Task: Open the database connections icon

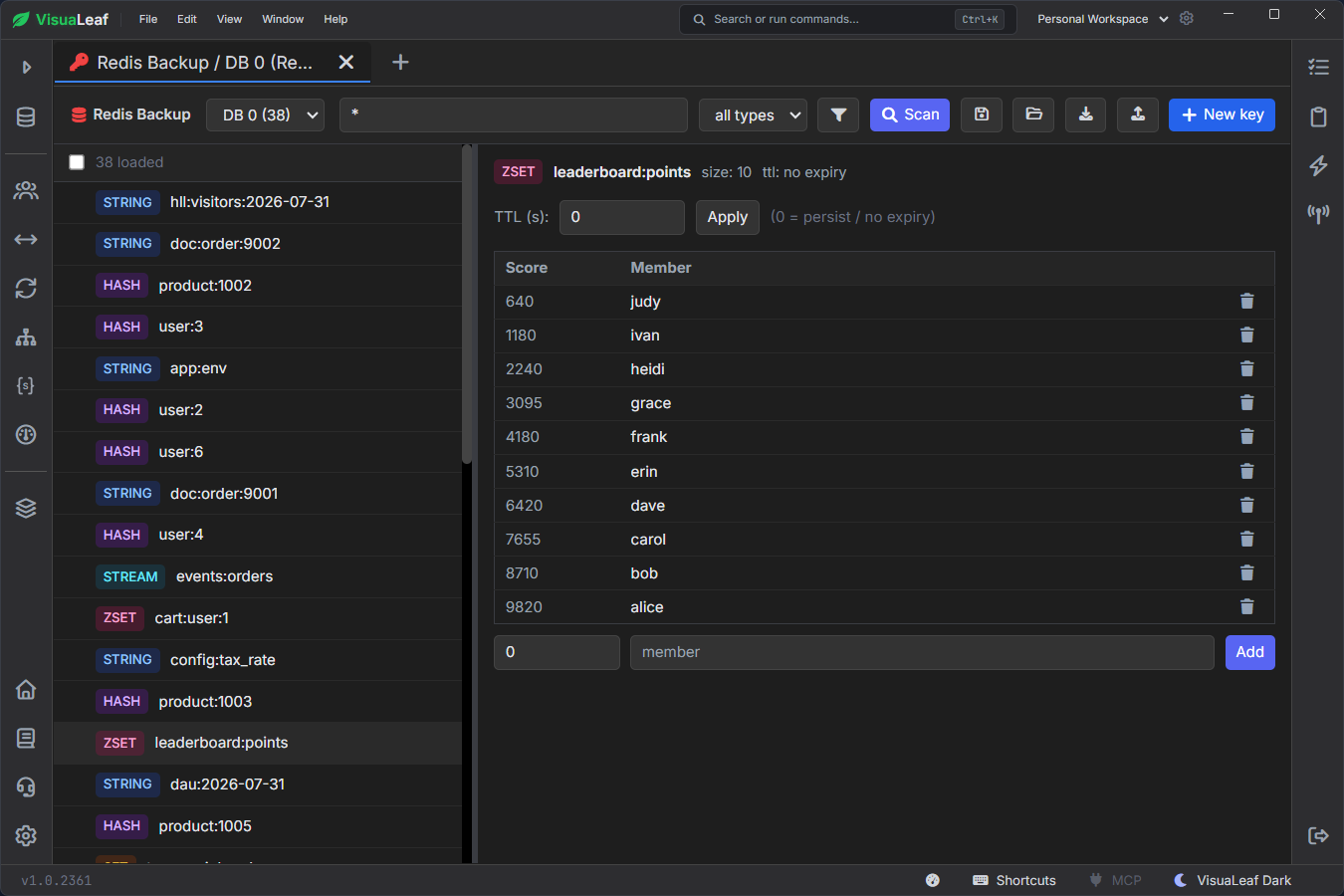Action: (26, 116)
